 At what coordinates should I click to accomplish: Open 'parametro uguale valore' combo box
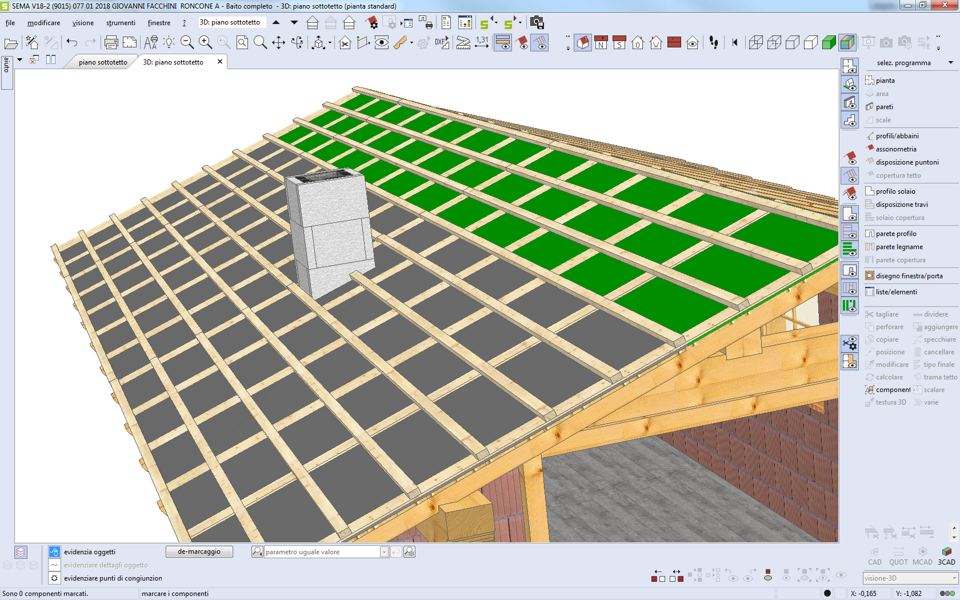(384, 552)
